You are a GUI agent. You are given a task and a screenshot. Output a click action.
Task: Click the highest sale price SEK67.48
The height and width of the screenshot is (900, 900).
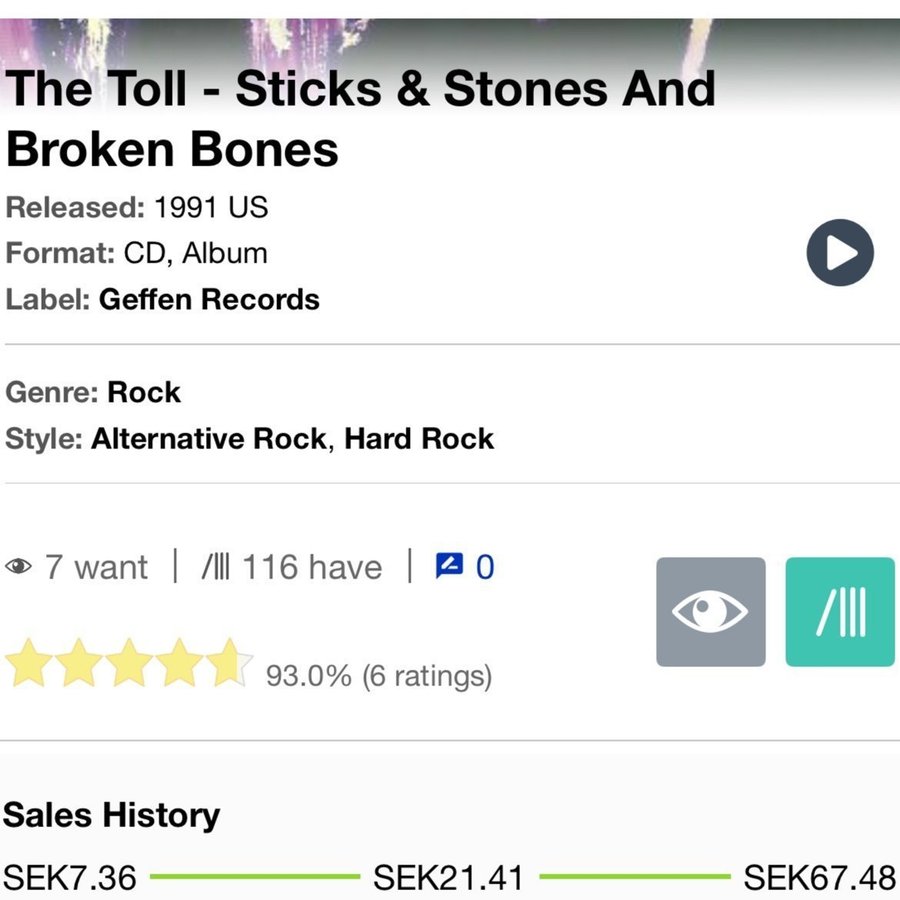[x=819, y=878]
